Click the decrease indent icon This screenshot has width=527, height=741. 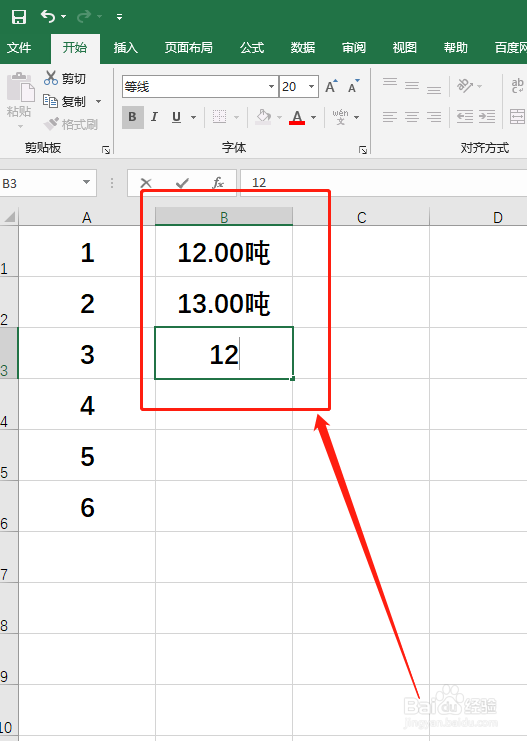[x=465, y=116]
